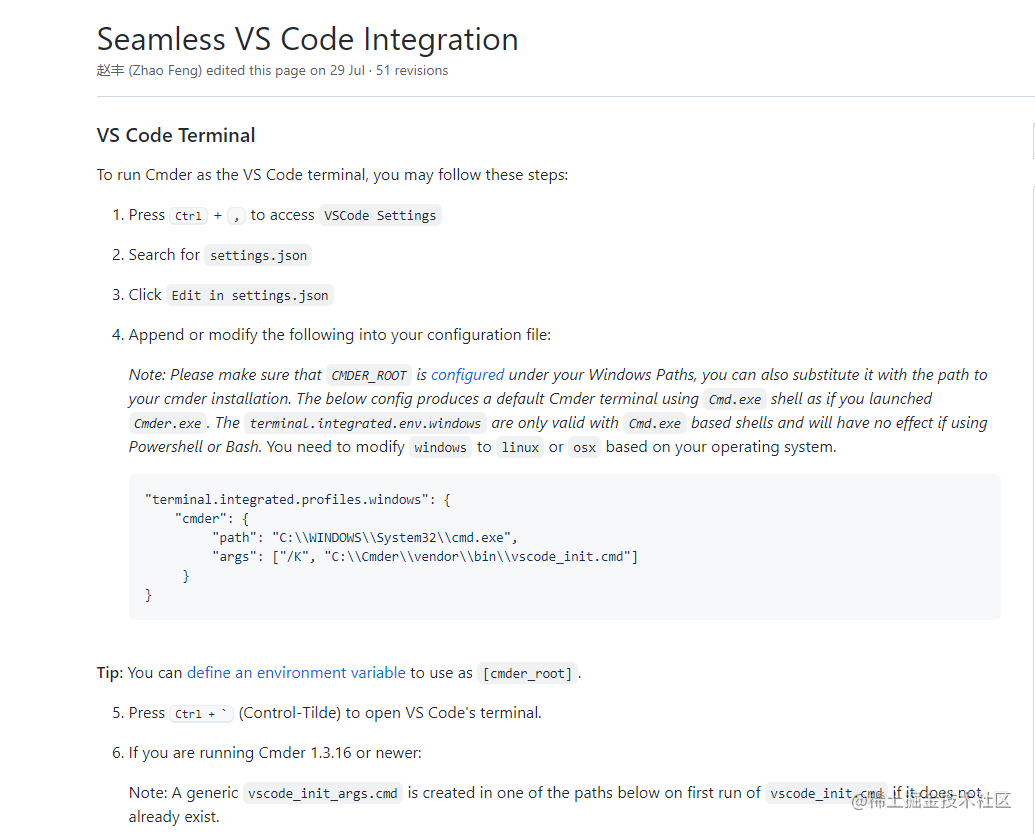
Task: View the 51 revisions history
Action: [x=412, y=70]
